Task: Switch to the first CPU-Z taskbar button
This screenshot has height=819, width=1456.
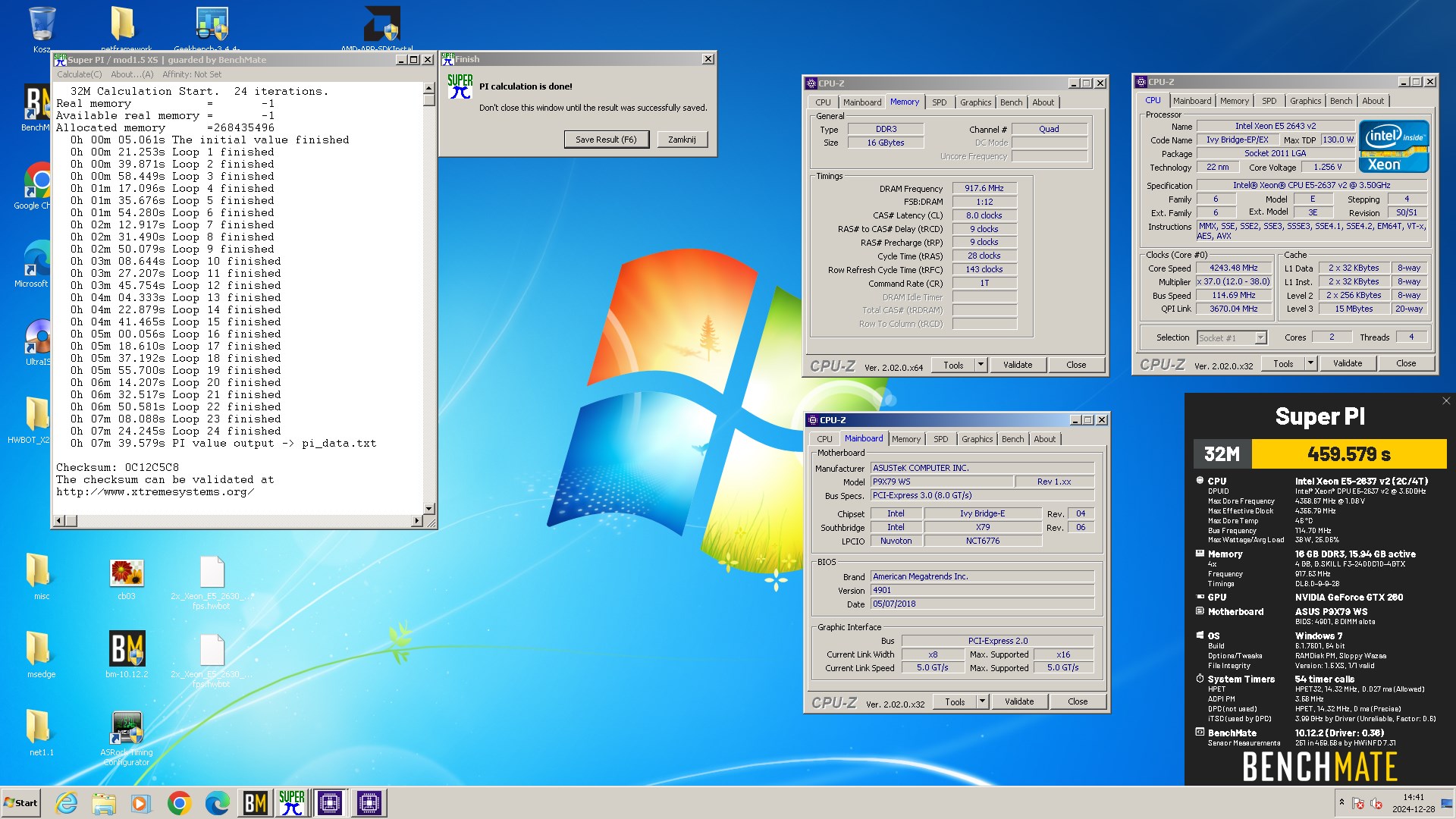Action: pos(330,803)
